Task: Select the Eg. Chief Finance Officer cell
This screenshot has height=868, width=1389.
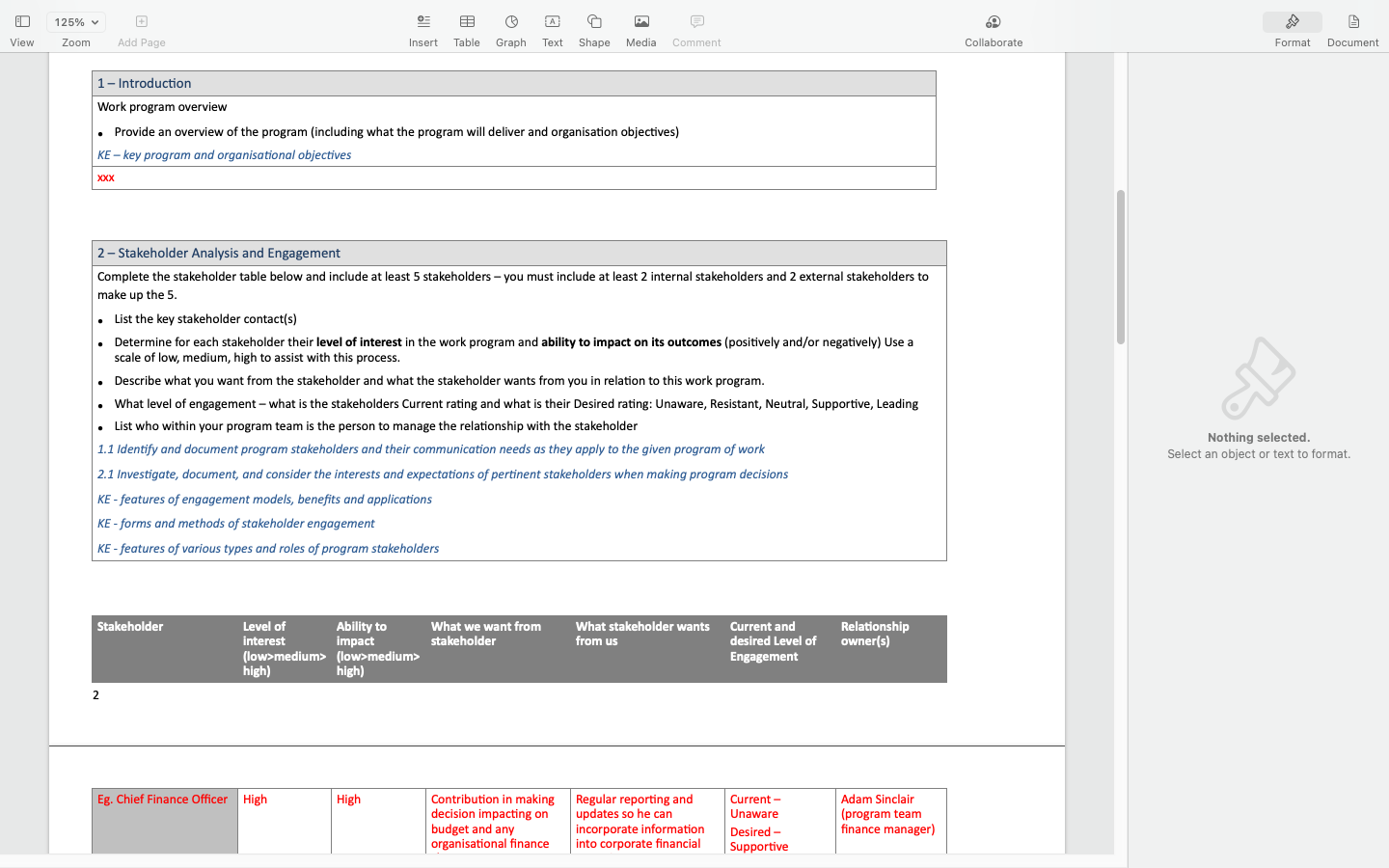Action: click(x=161, y=799)
